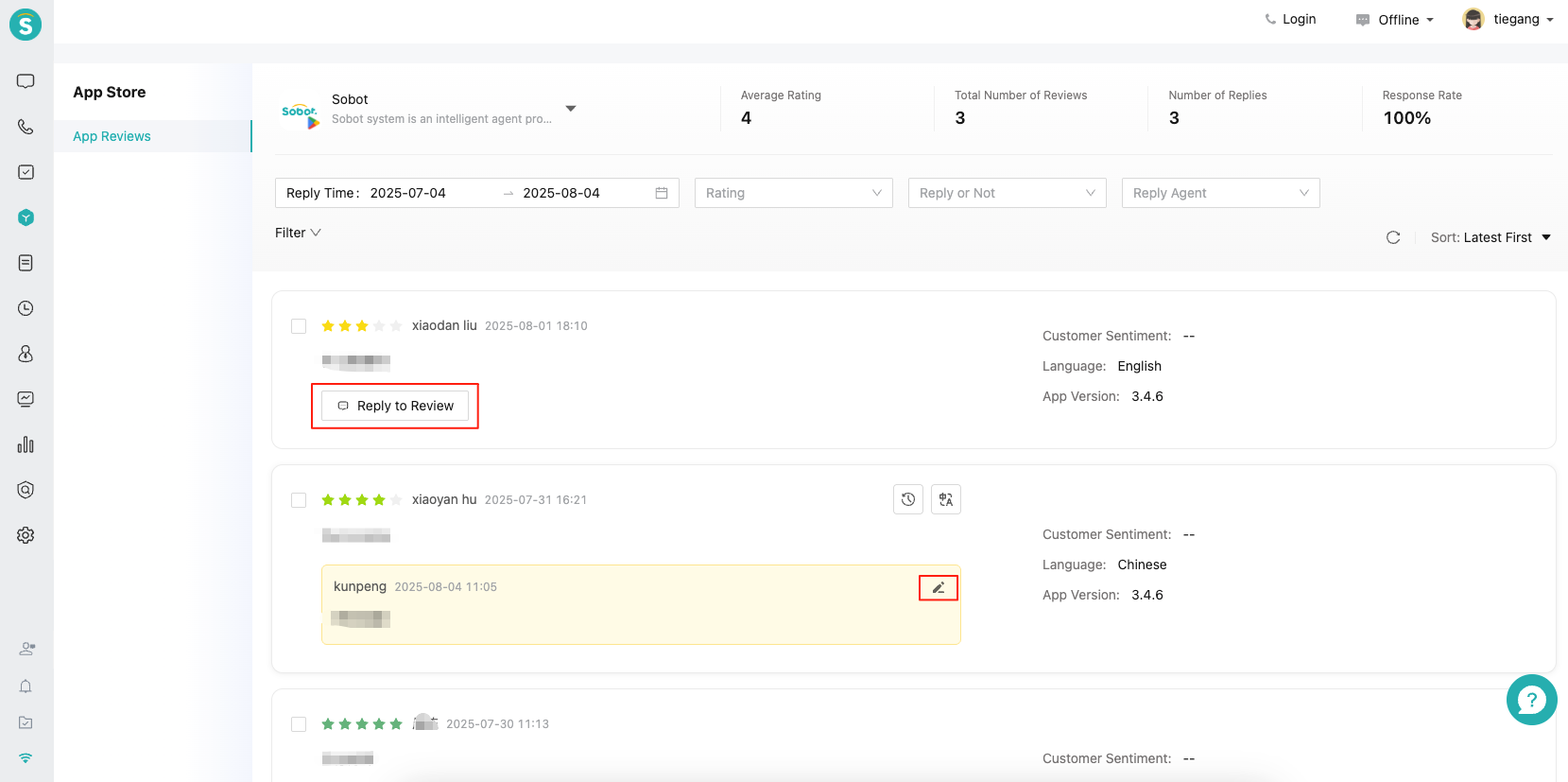
Task: Open the bar chart statistics icon in sidebar
Action: 26,444
